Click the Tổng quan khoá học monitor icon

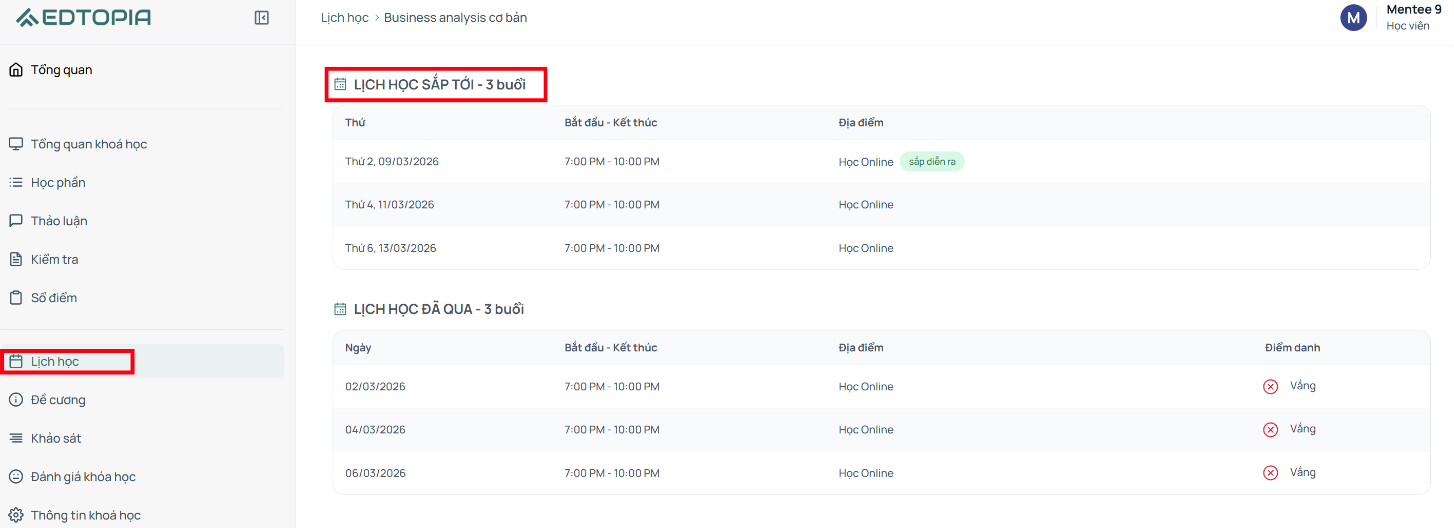pos(16,144)
